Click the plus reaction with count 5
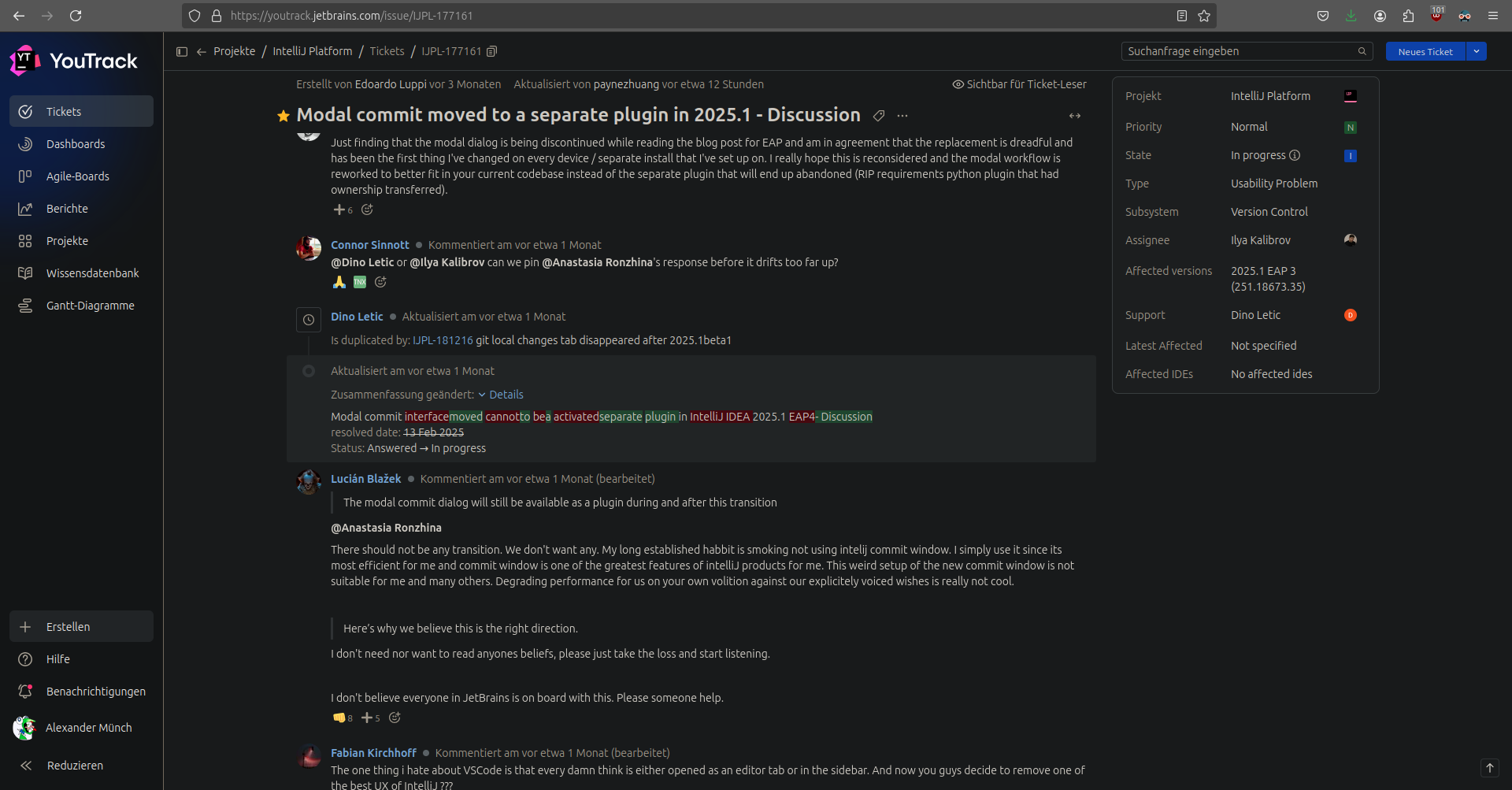 point(370,718)
